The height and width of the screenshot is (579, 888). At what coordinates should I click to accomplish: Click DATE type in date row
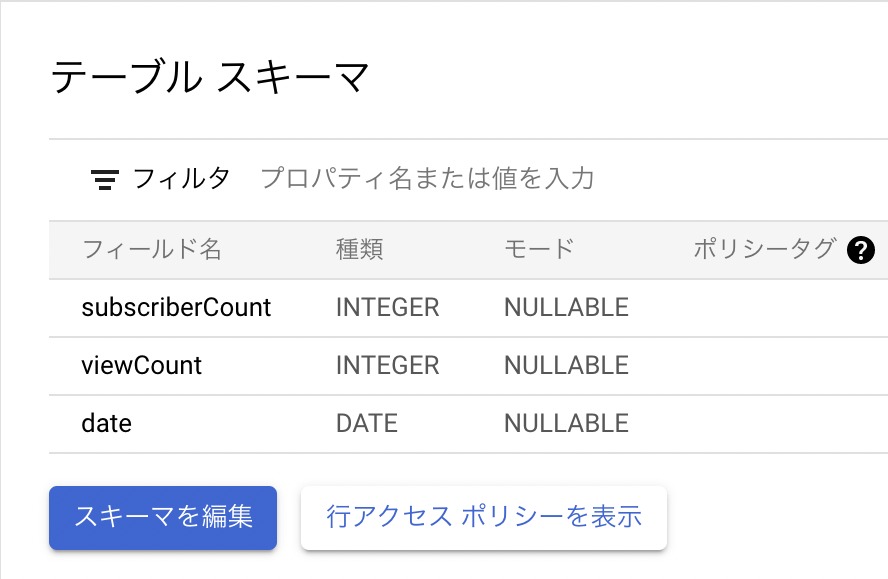click(x=367, y=423)
